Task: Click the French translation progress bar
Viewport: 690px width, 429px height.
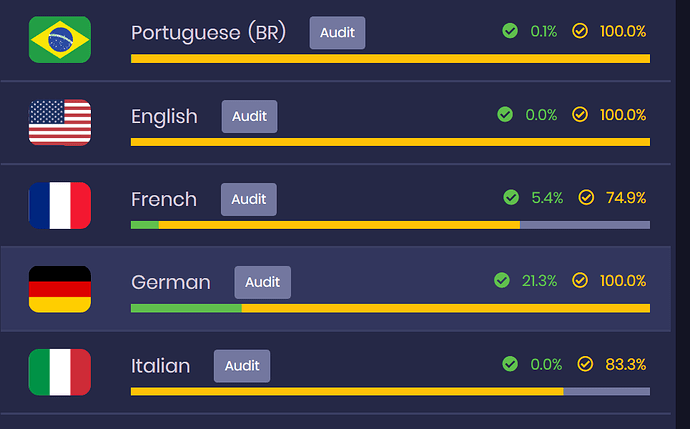Action: point(390,225)
